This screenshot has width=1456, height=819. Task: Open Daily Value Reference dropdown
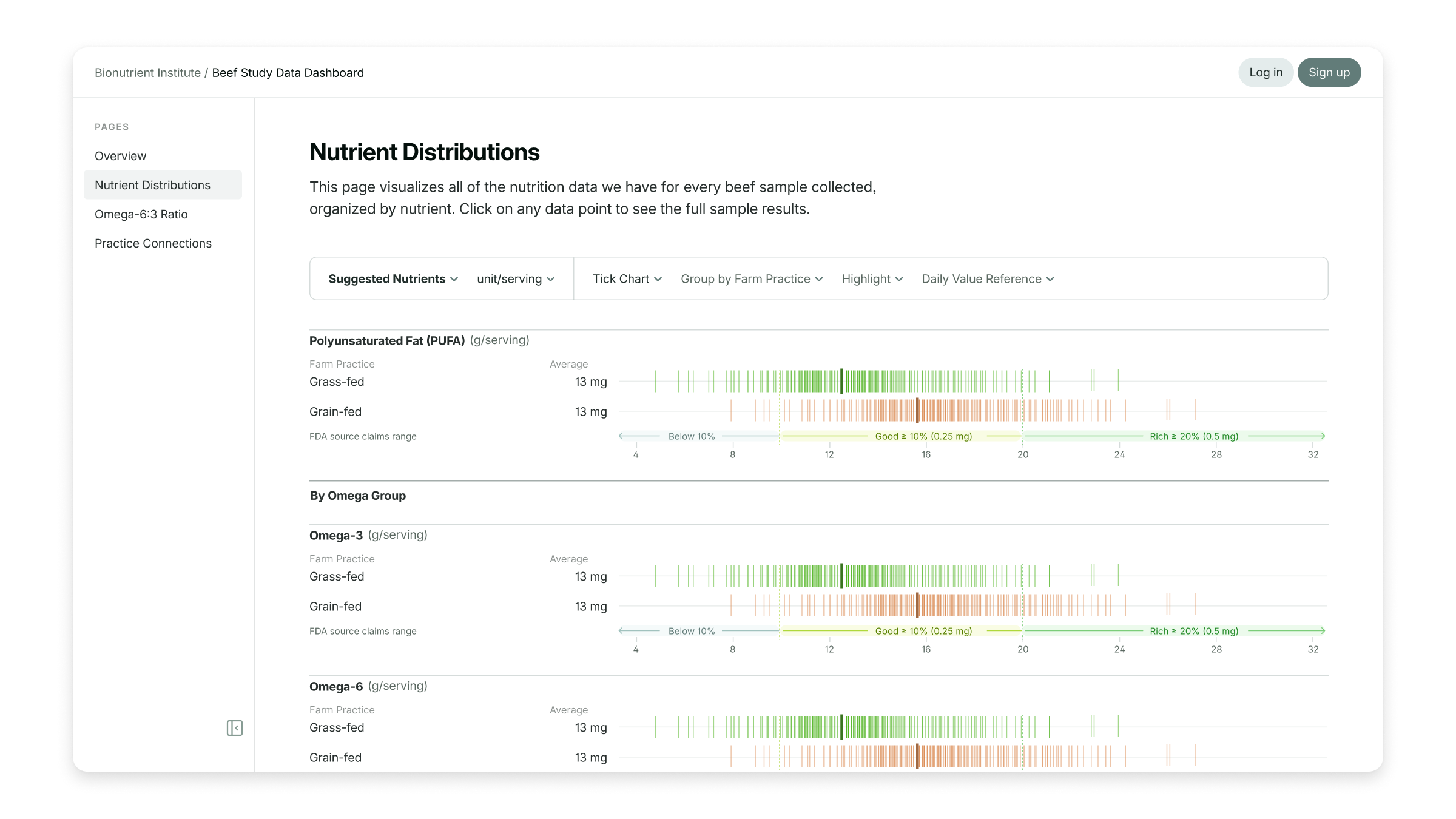point(988,279)
